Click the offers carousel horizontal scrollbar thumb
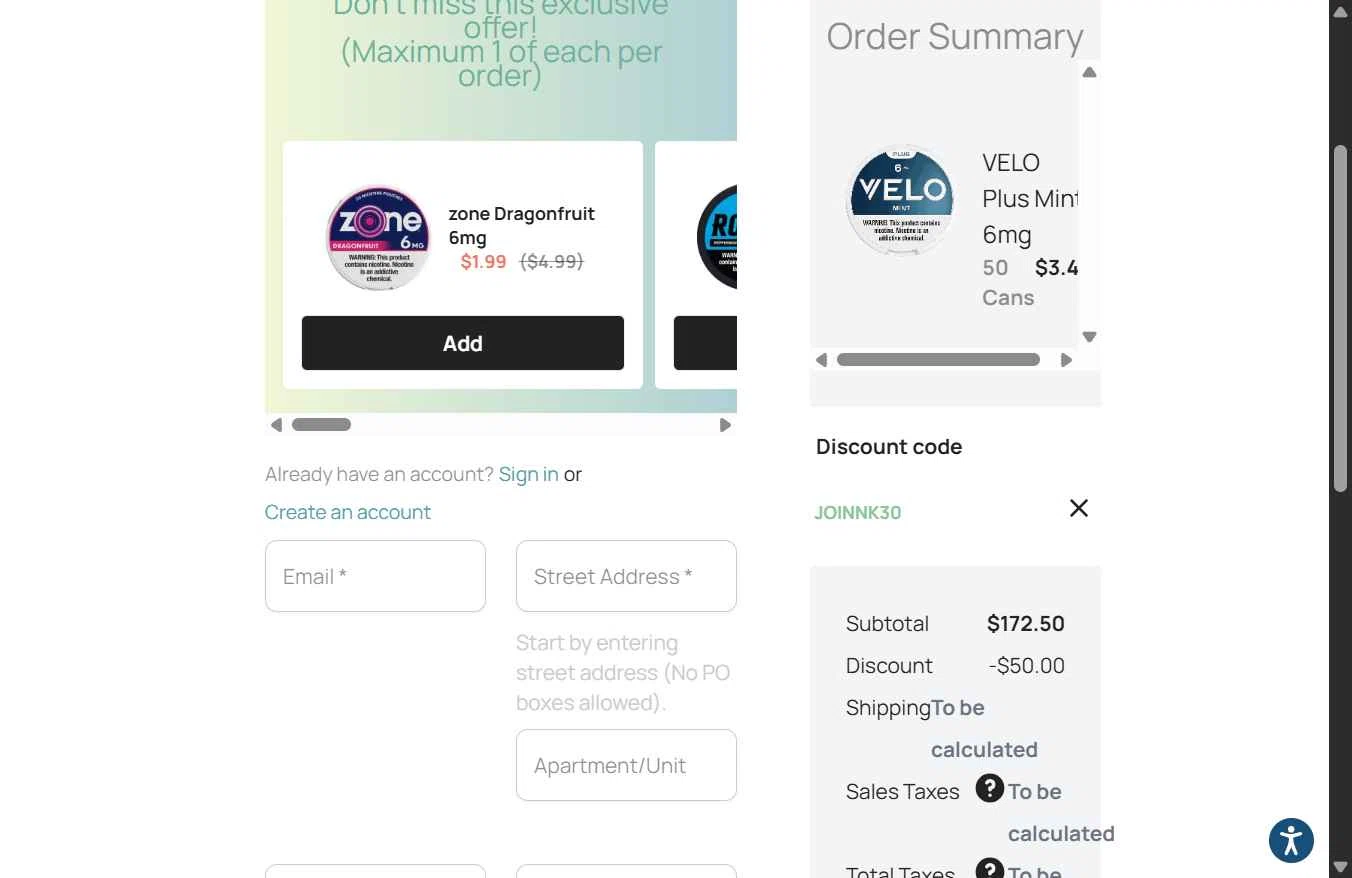 (x=321, y=425)
